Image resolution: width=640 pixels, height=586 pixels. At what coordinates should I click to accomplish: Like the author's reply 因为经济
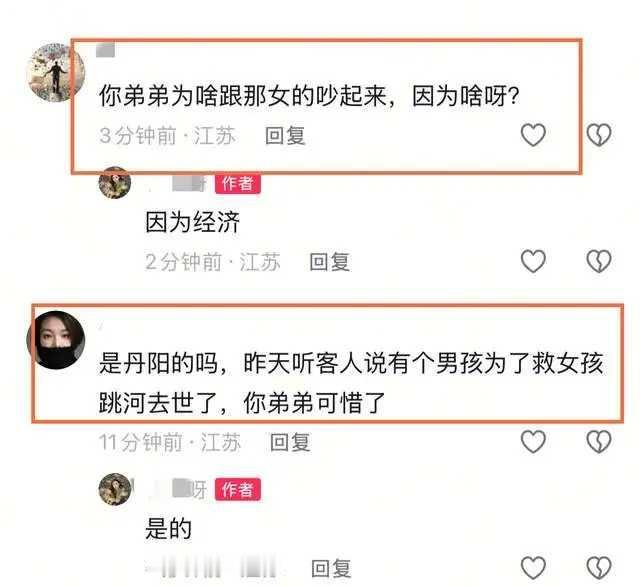[533, 261]
